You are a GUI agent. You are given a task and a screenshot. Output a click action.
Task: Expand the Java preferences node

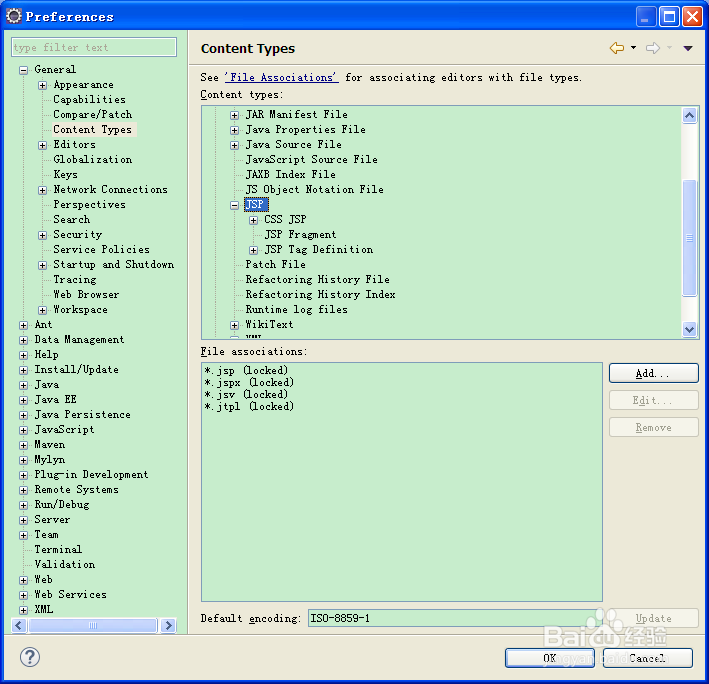coord(24,385)
